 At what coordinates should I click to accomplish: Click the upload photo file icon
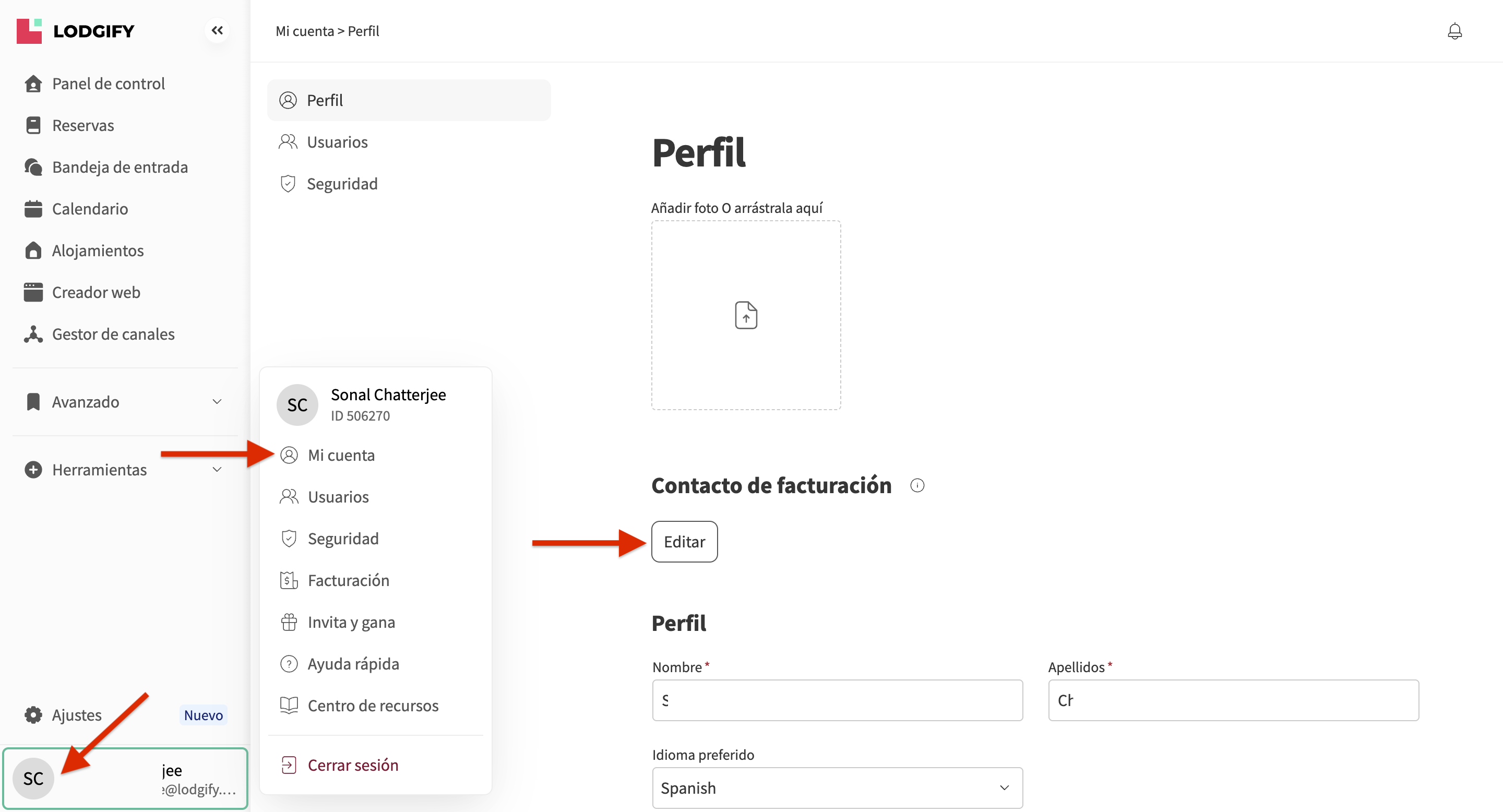tap(746, 315)
